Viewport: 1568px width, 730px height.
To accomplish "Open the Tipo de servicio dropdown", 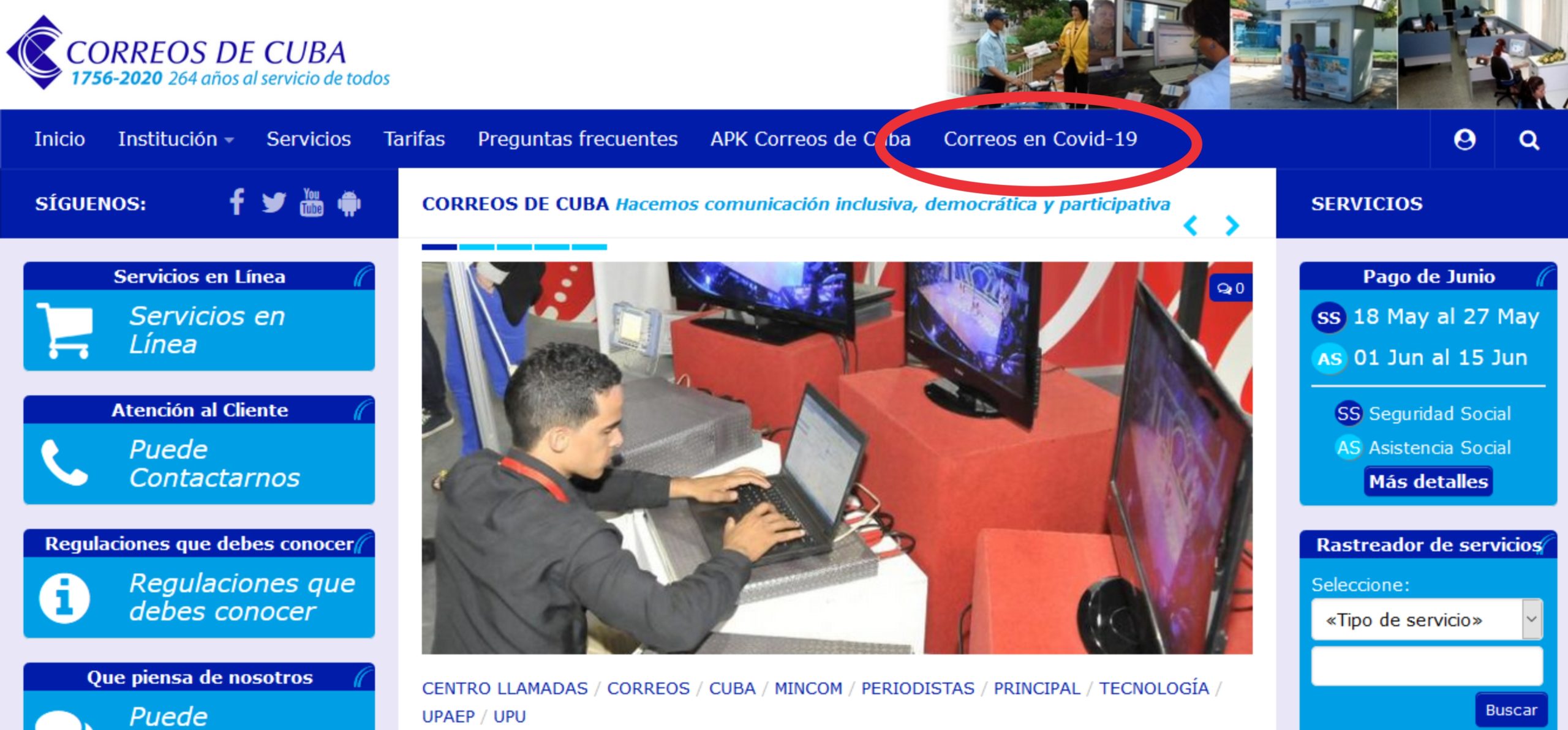I will (1426, 619).
